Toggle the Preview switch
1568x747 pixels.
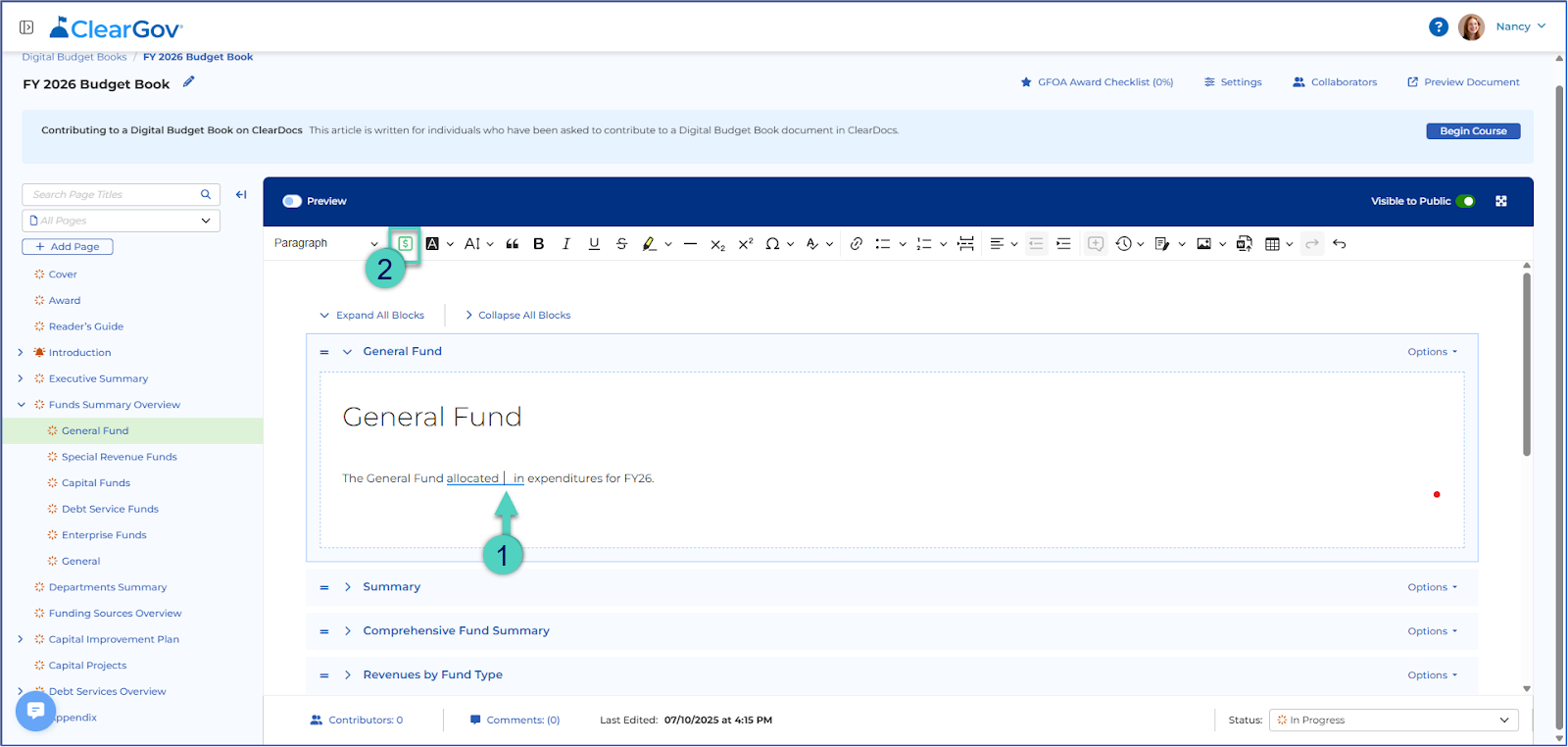click(x=292, y=201)
